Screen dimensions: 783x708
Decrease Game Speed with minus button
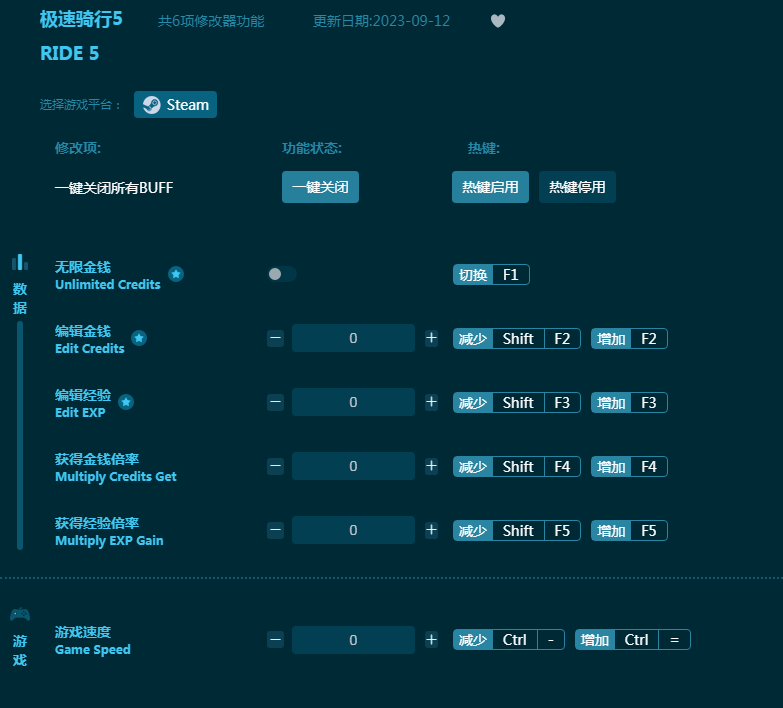click(275, 640)
